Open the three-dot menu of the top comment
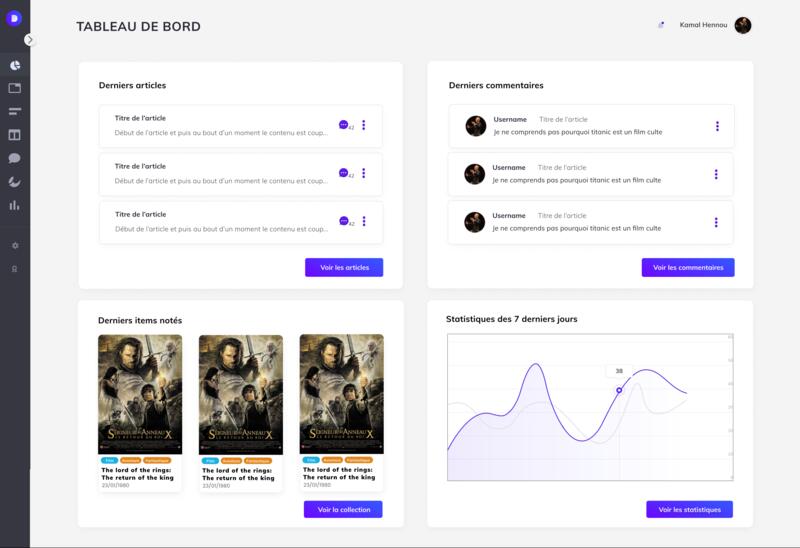This screenshot has width=800, height=548. tap(717, 126)
